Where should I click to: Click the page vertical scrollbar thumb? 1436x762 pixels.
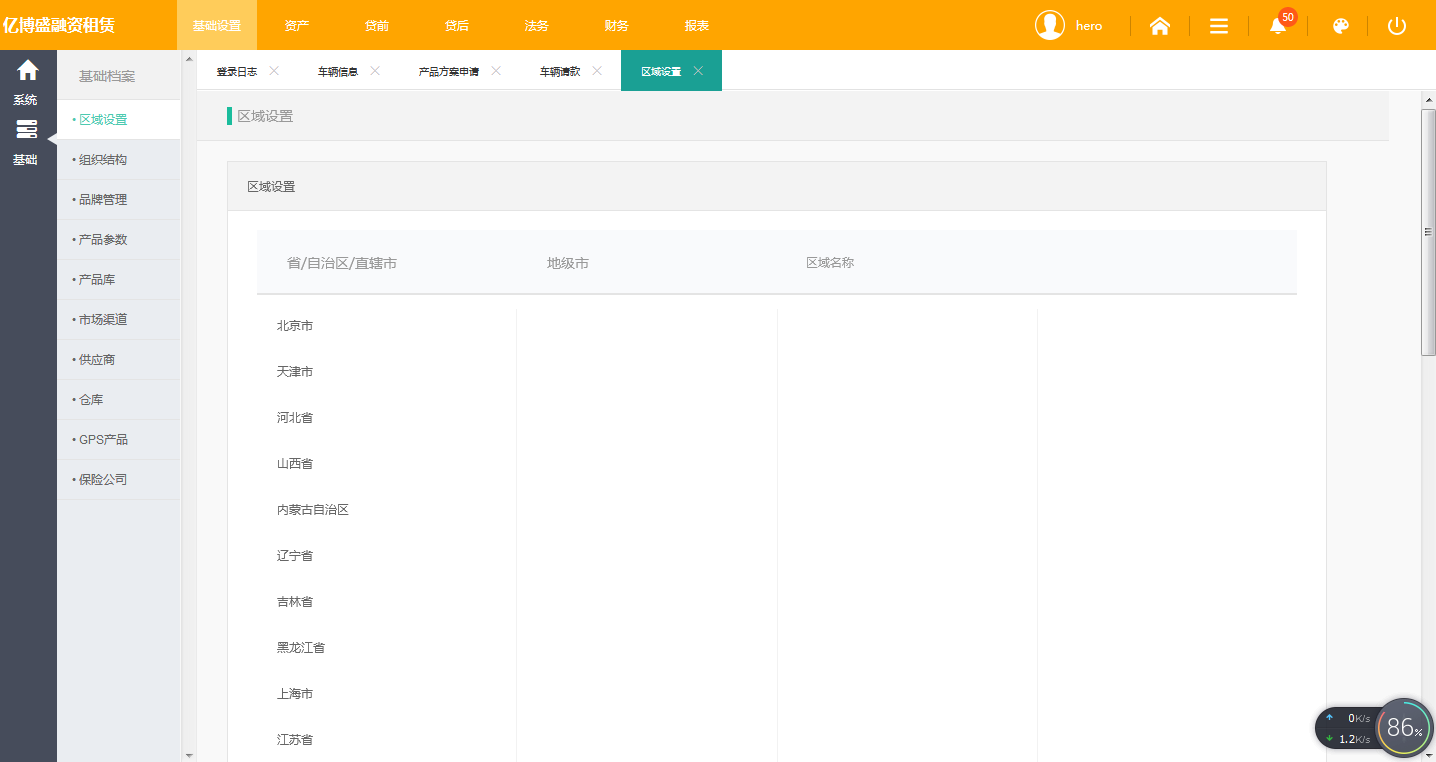point(1428,232)
